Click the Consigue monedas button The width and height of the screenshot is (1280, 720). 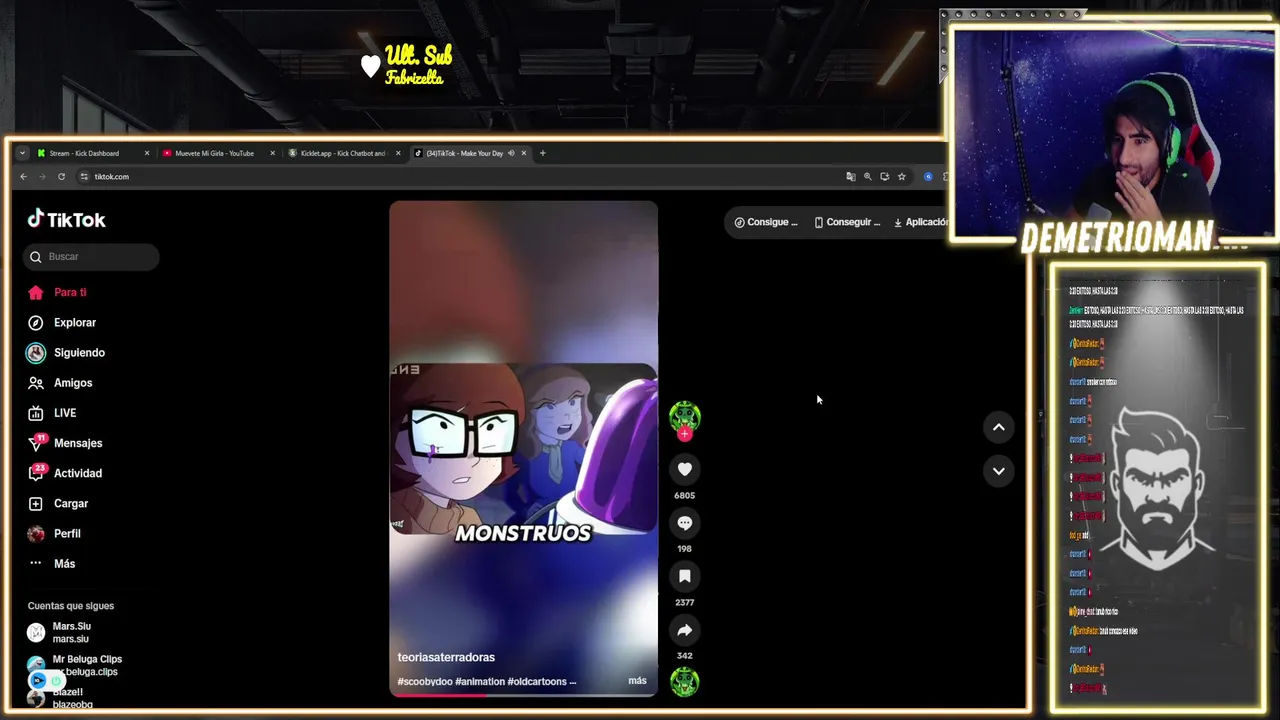click(766, 222)
